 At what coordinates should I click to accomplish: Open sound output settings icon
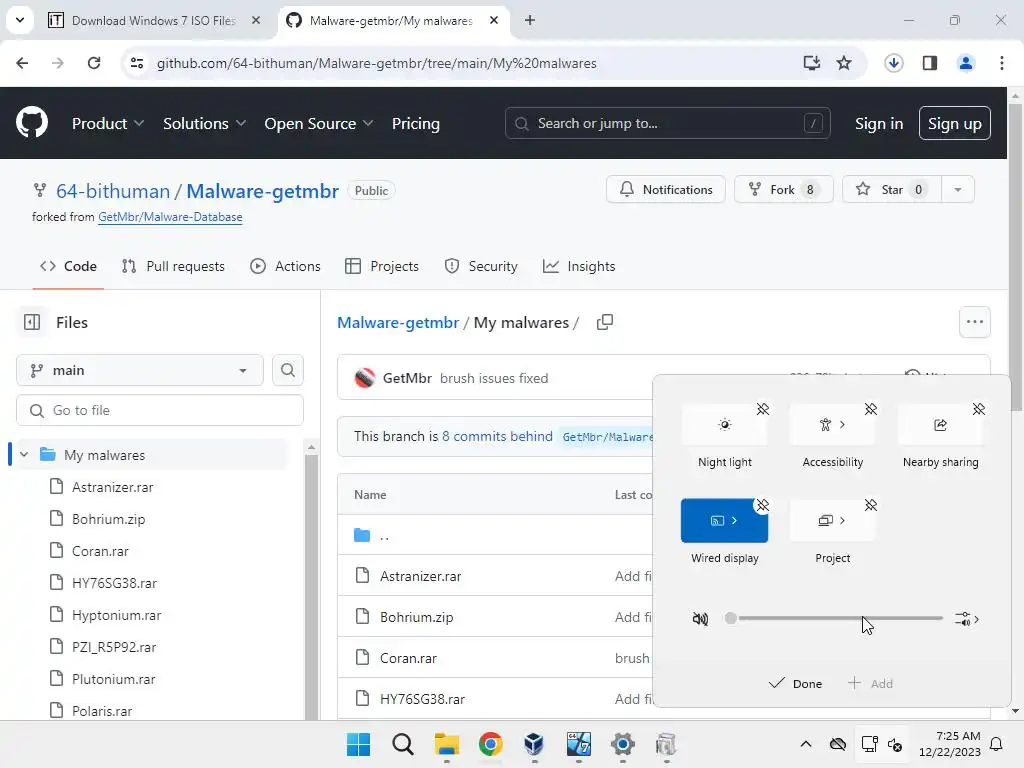click(x=967, y=619)
